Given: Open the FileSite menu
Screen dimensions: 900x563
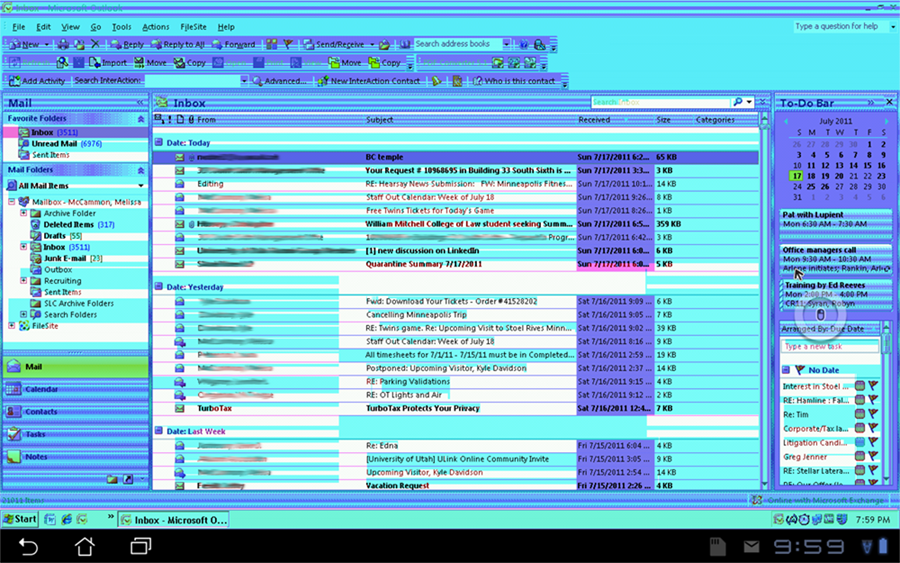Looking at the screenshot, I should click(x=193, y=27).
